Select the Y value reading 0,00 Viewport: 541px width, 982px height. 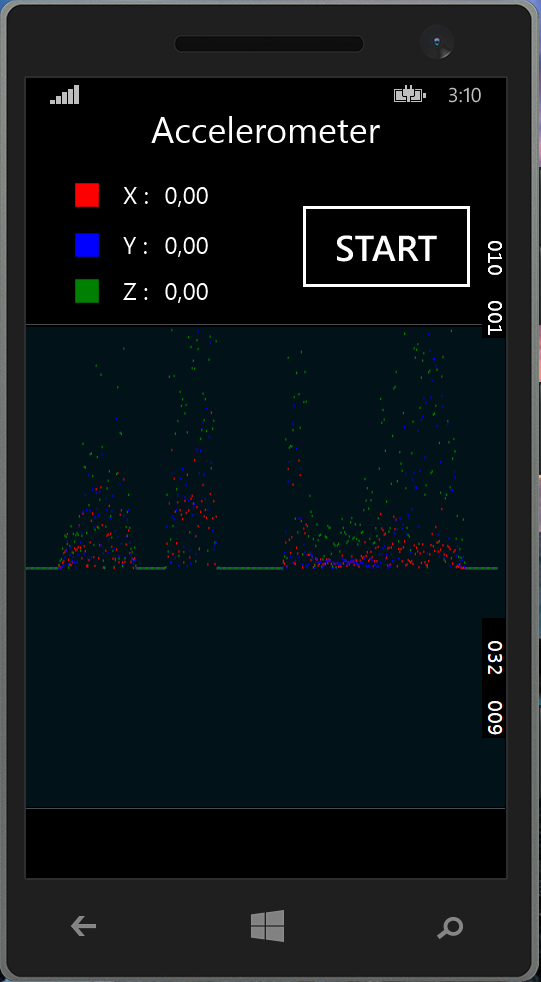click(187, 246)
